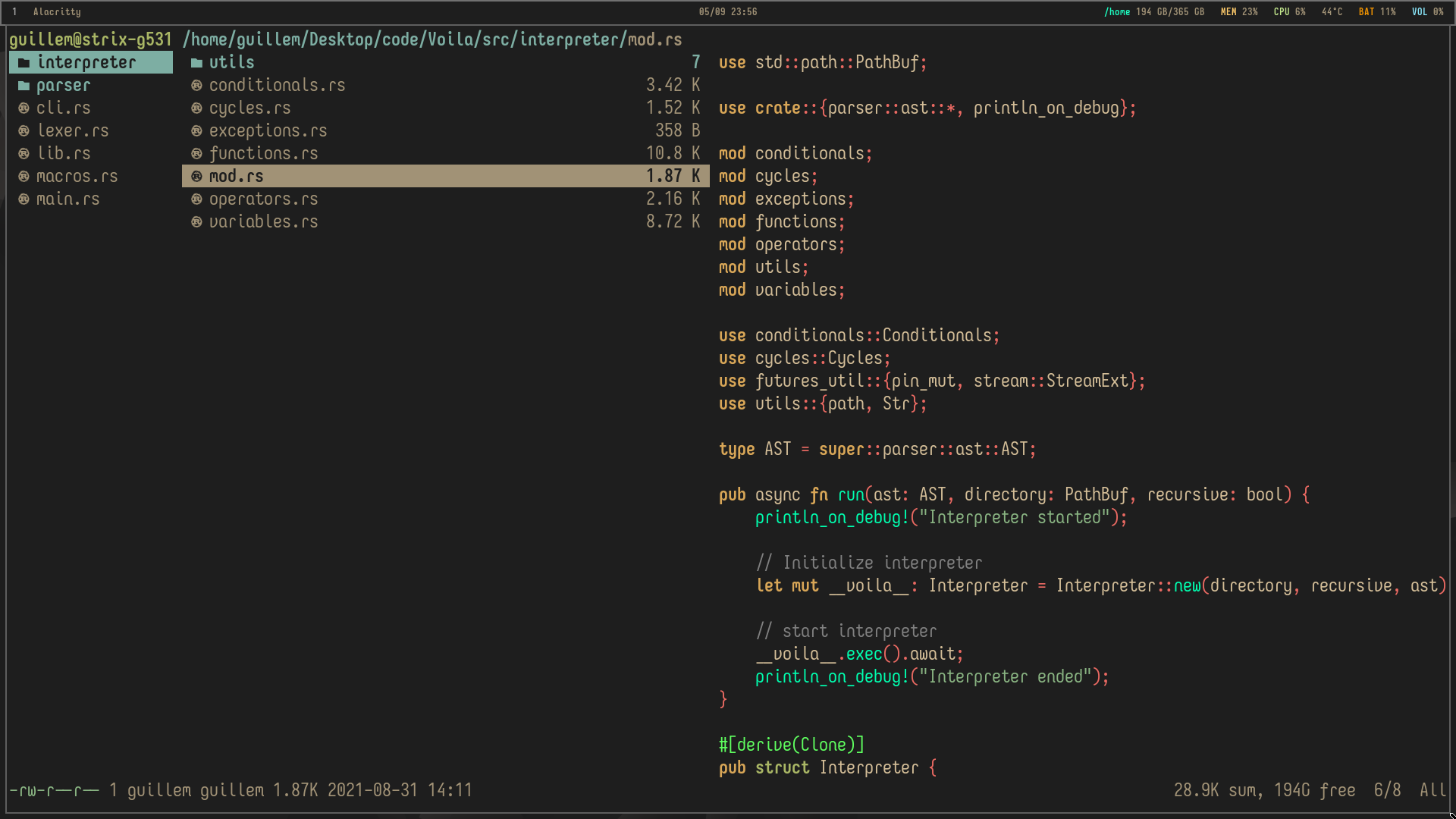
Task: Click the CPU 6% status indicator
Action: click(x=1289, y=12)
